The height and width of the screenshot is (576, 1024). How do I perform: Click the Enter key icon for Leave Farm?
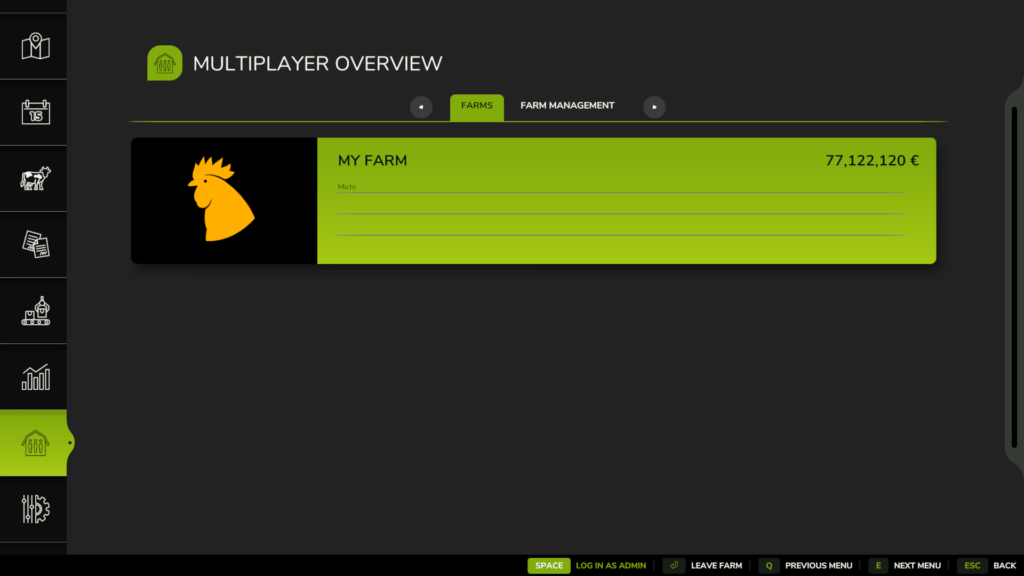click(673, 566)
